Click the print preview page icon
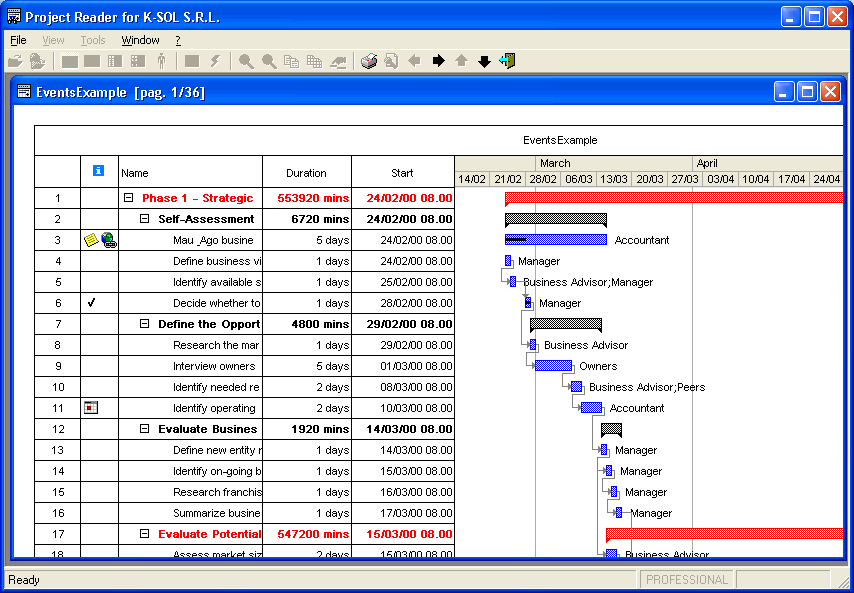This screenshot has height=593, width=854. pyautogui.click(x=391, y=61)
